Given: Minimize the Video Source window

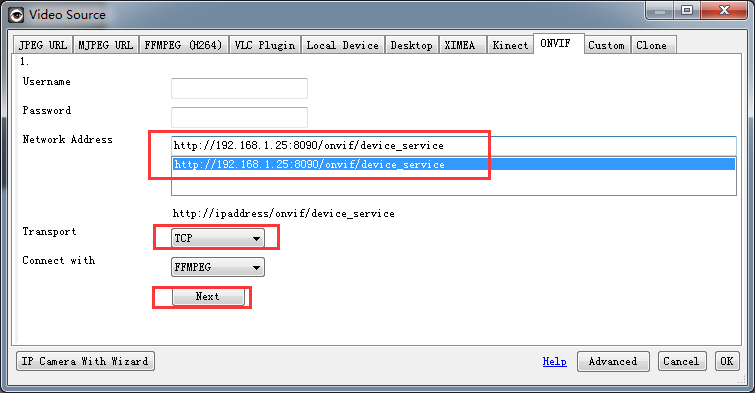Looking at the screenshot, I should [660, 11].
